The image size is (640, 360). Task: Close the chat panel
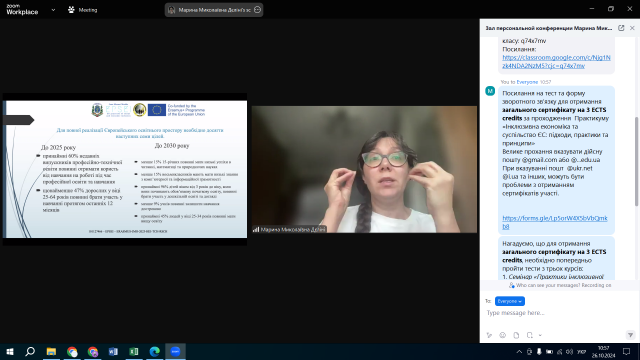(x=632, y=28)
